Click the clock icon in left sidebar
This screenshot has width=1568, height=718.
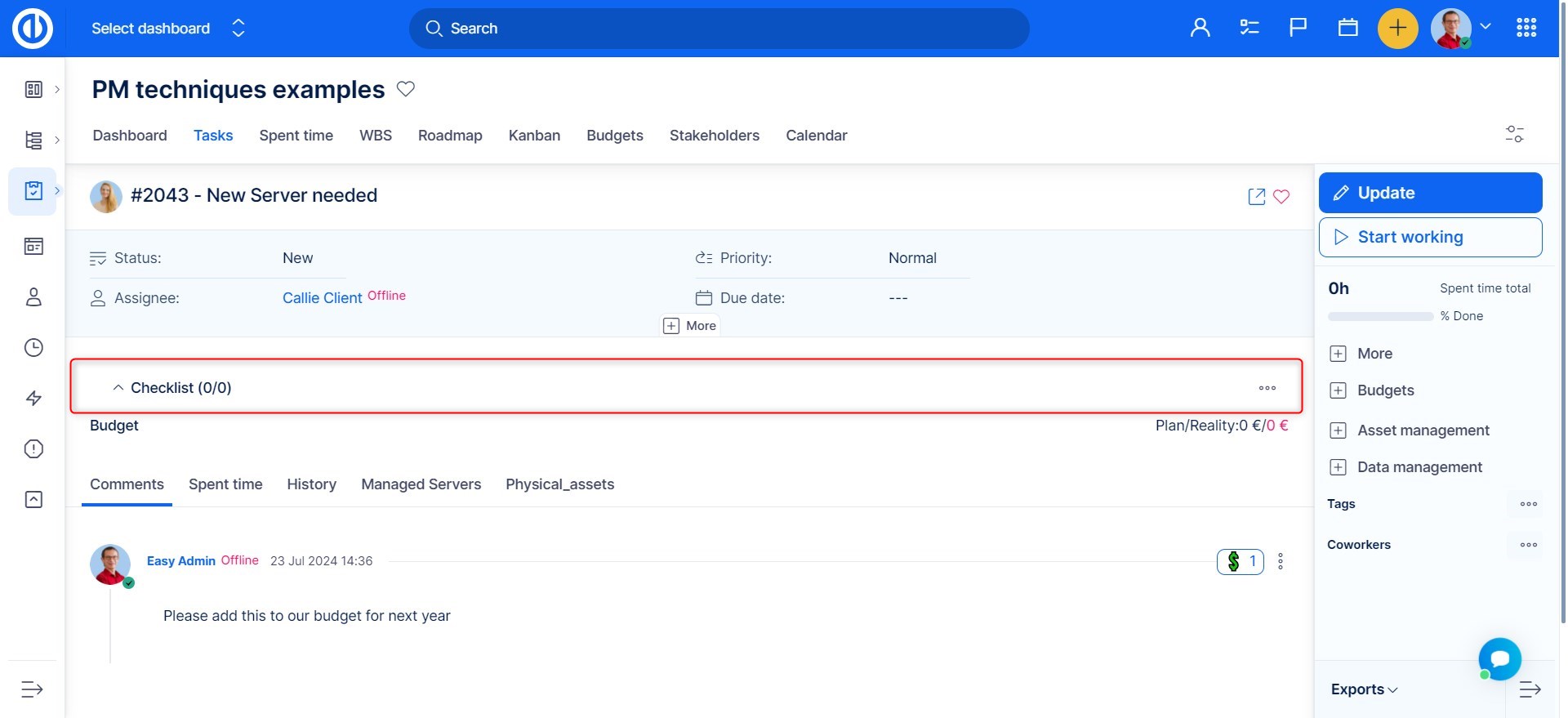click(33, 348)
